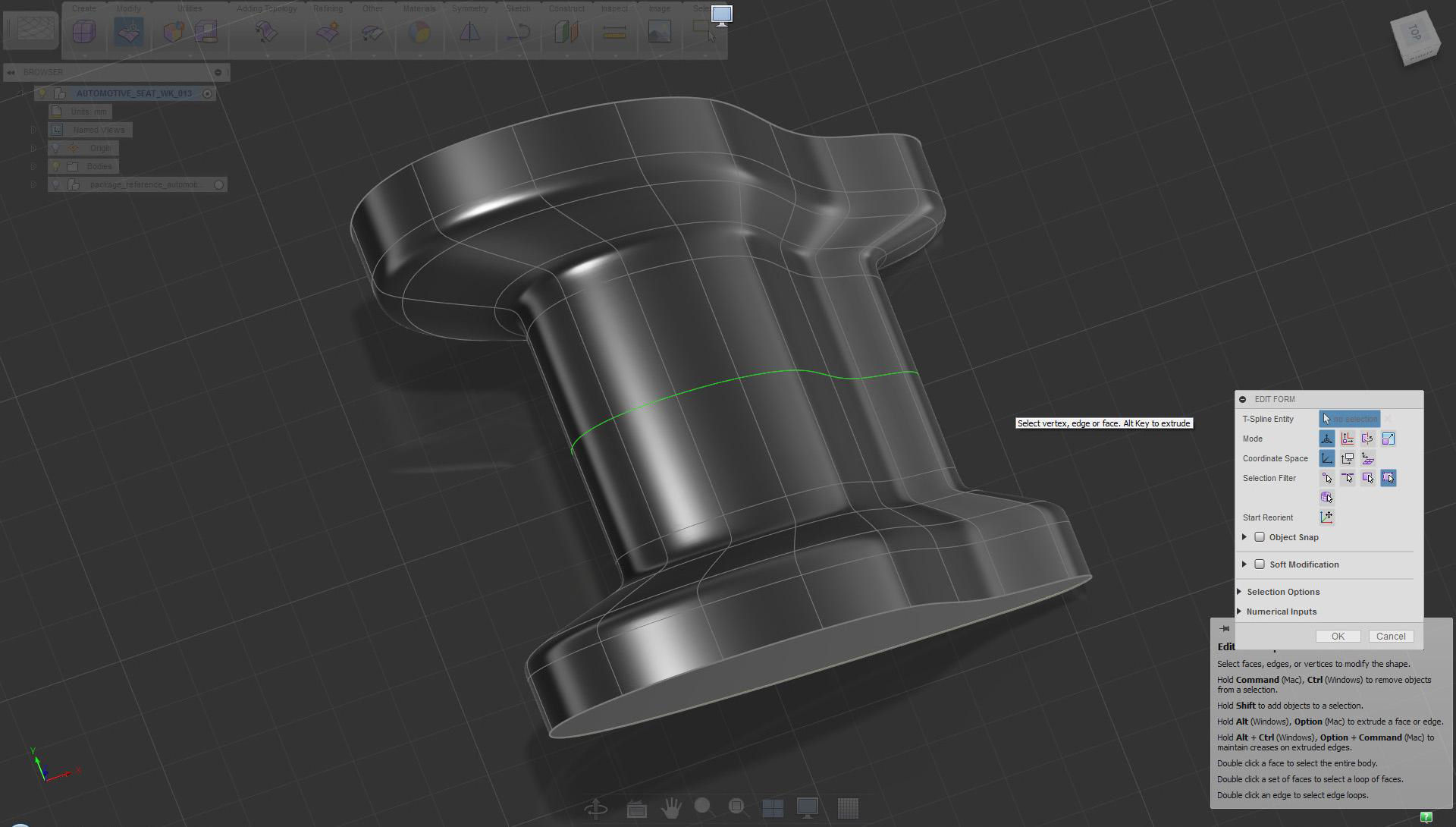Set selection filter to vertex
The height and width of the screenshot is (827, 1456).
1326,478
